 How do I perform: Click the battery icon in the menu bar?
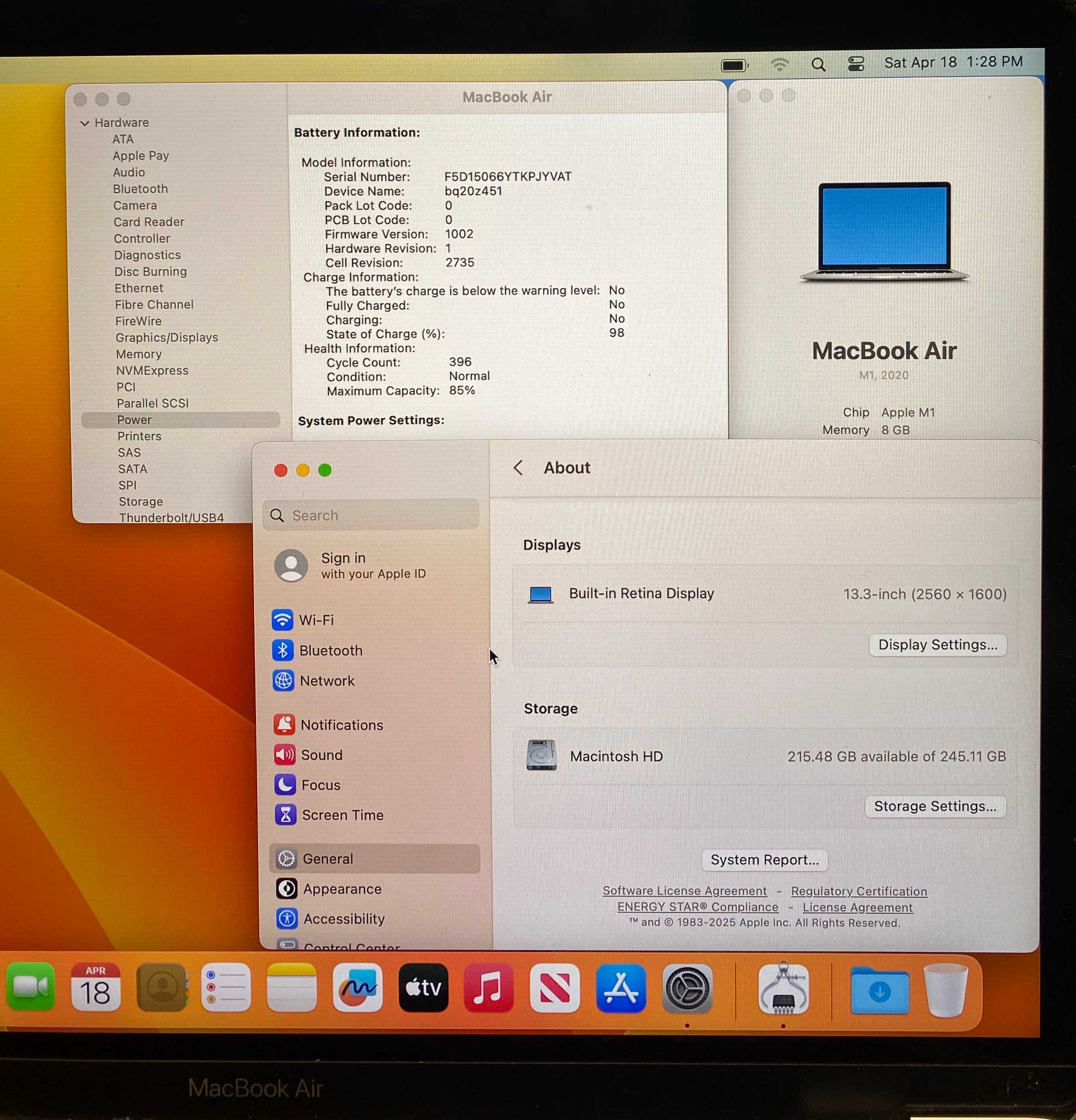pos(735,65)
